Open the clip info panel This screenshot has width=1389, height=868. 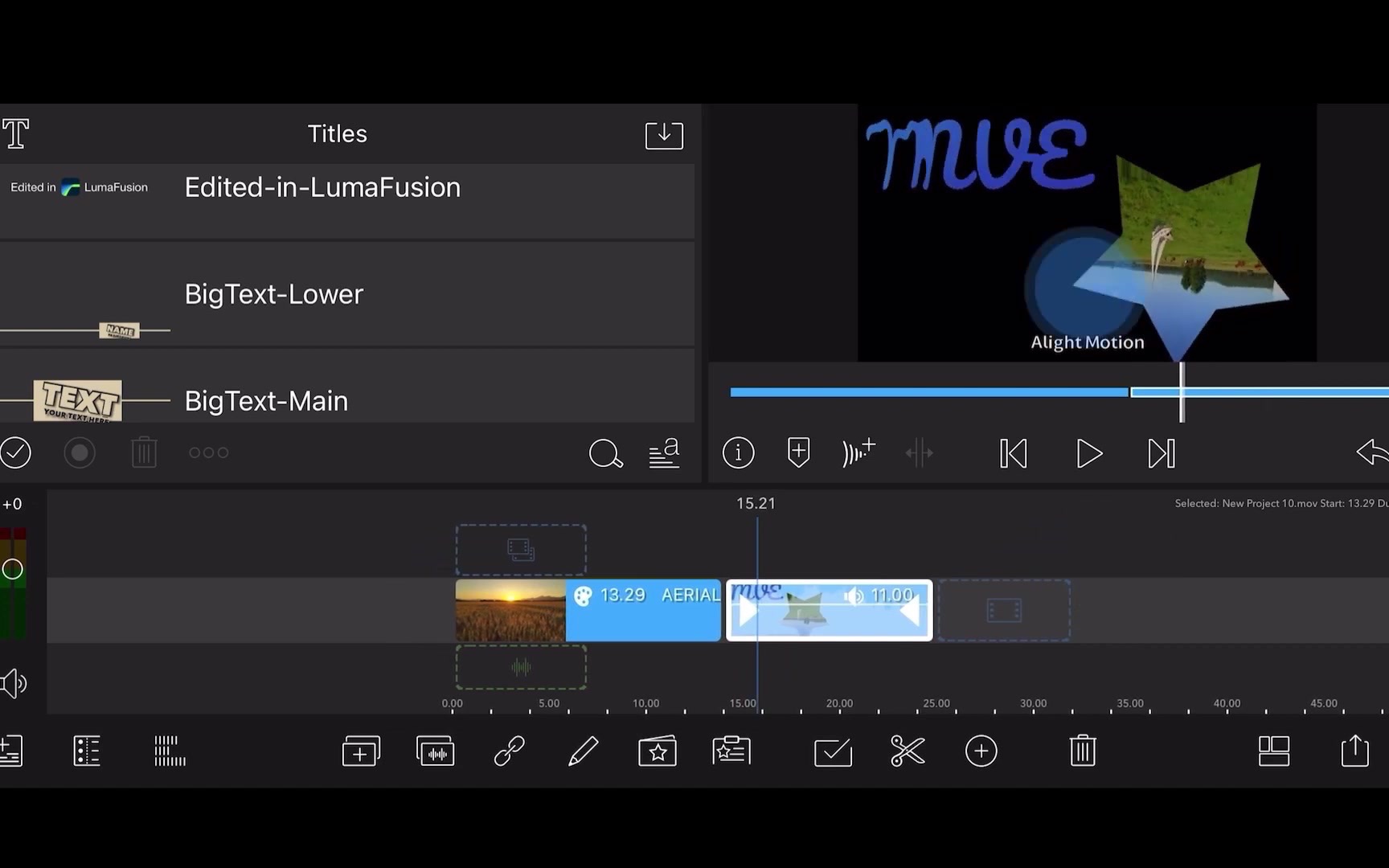point(737,452)
